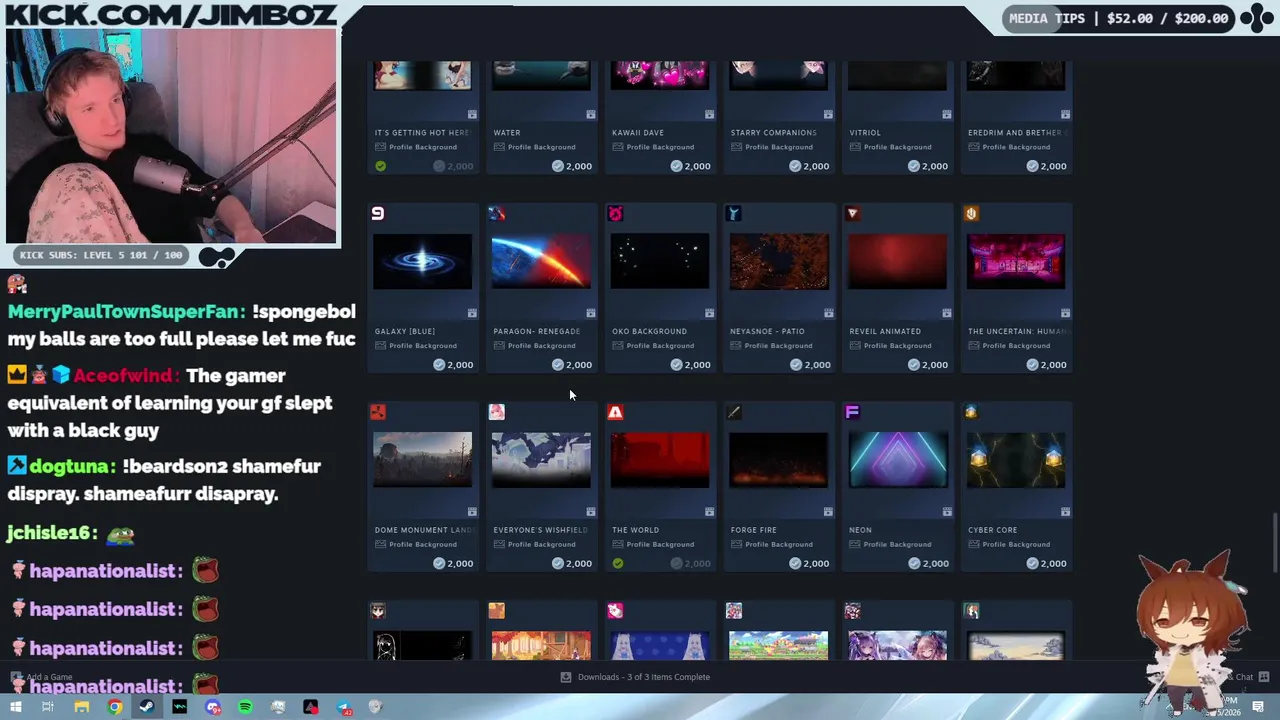The width and height of the screenshot is (1280, 720).
Task: Select the 'EVERYONE'S WISHFIELD' title text
Action: (541, 530)
